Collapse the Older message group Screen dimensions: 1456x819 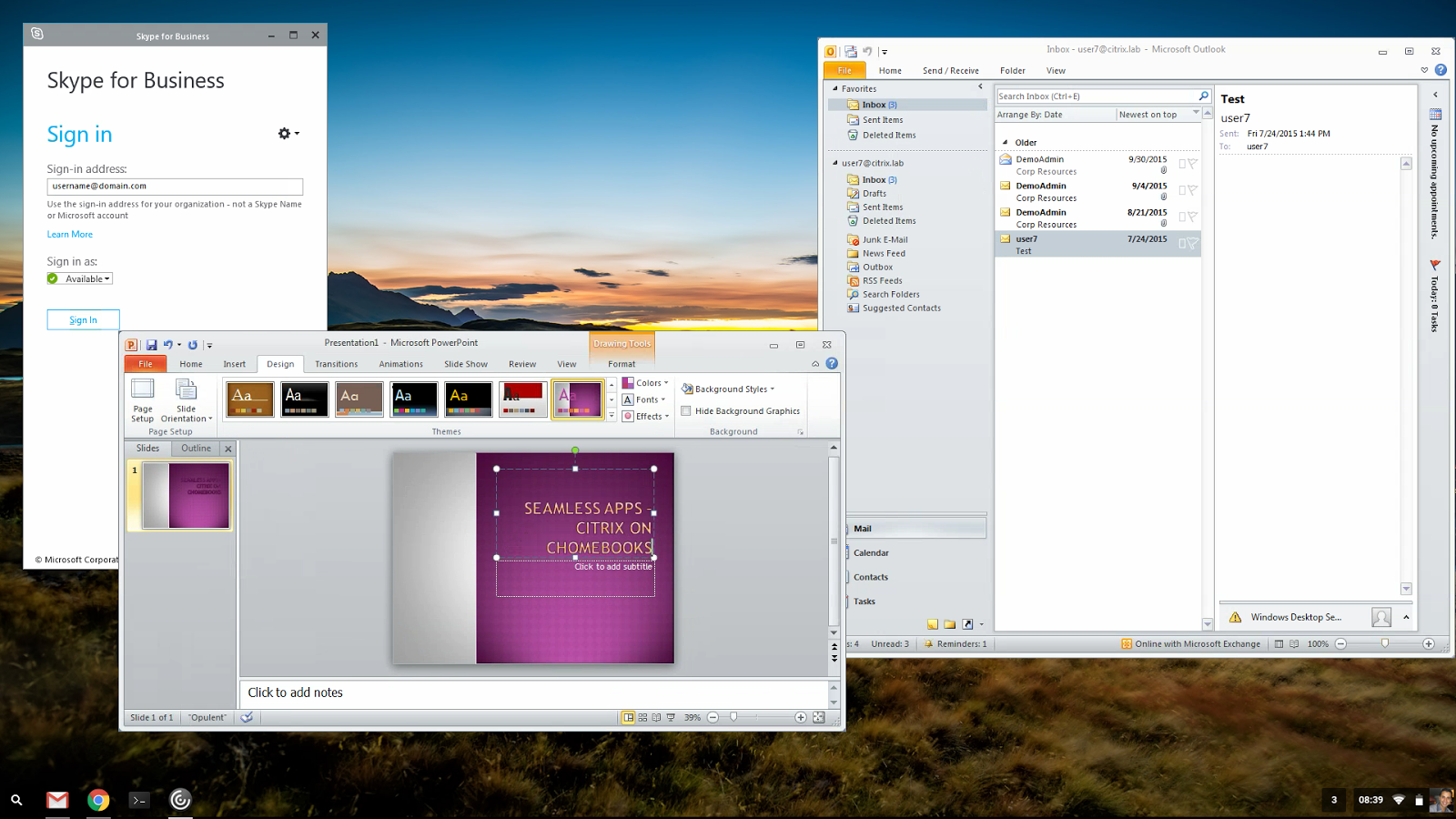(x=1005, y=142)
